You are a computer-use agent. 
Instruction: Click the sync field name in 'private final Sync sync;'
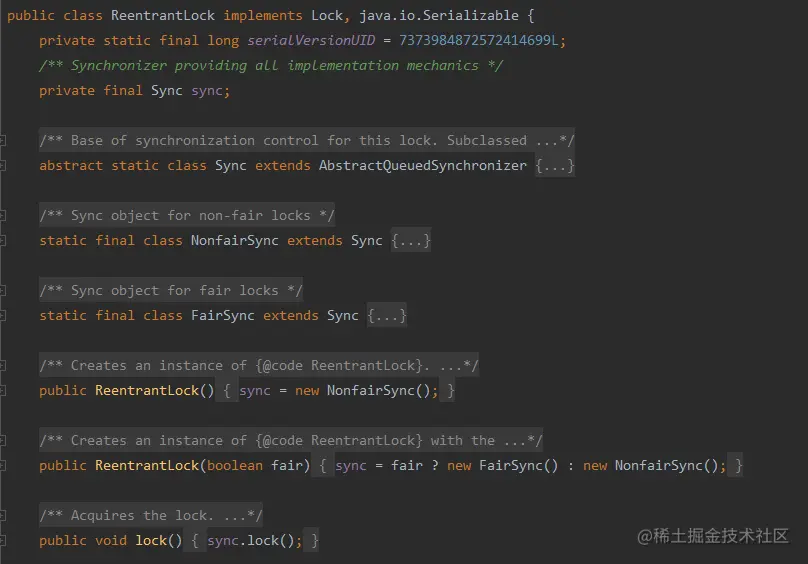(207, 91)
